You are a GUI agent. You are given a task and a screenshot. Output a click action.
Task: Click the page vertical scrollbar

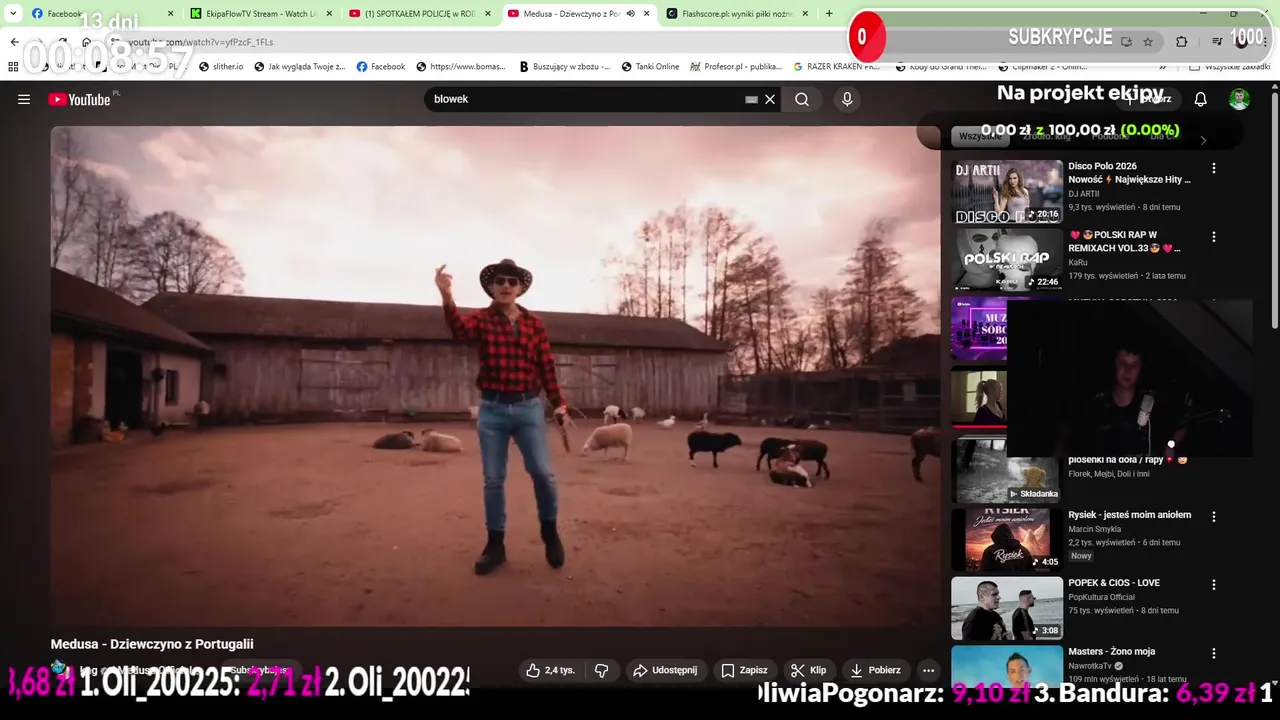point(1274,210)
